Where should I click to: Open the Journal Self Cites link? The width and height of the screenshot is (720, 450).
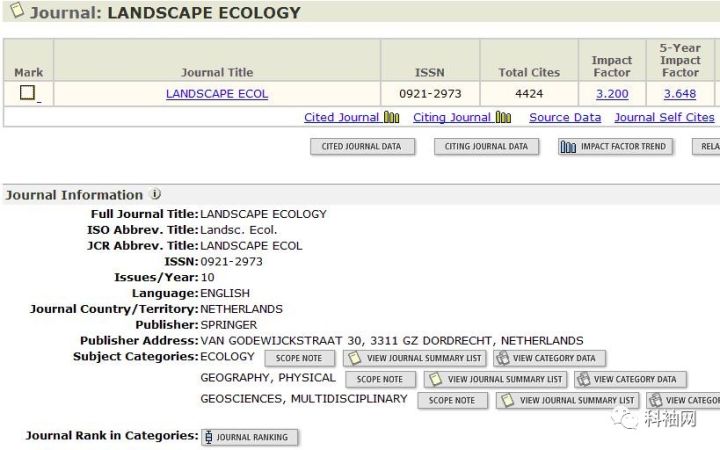tap(664, 117)
